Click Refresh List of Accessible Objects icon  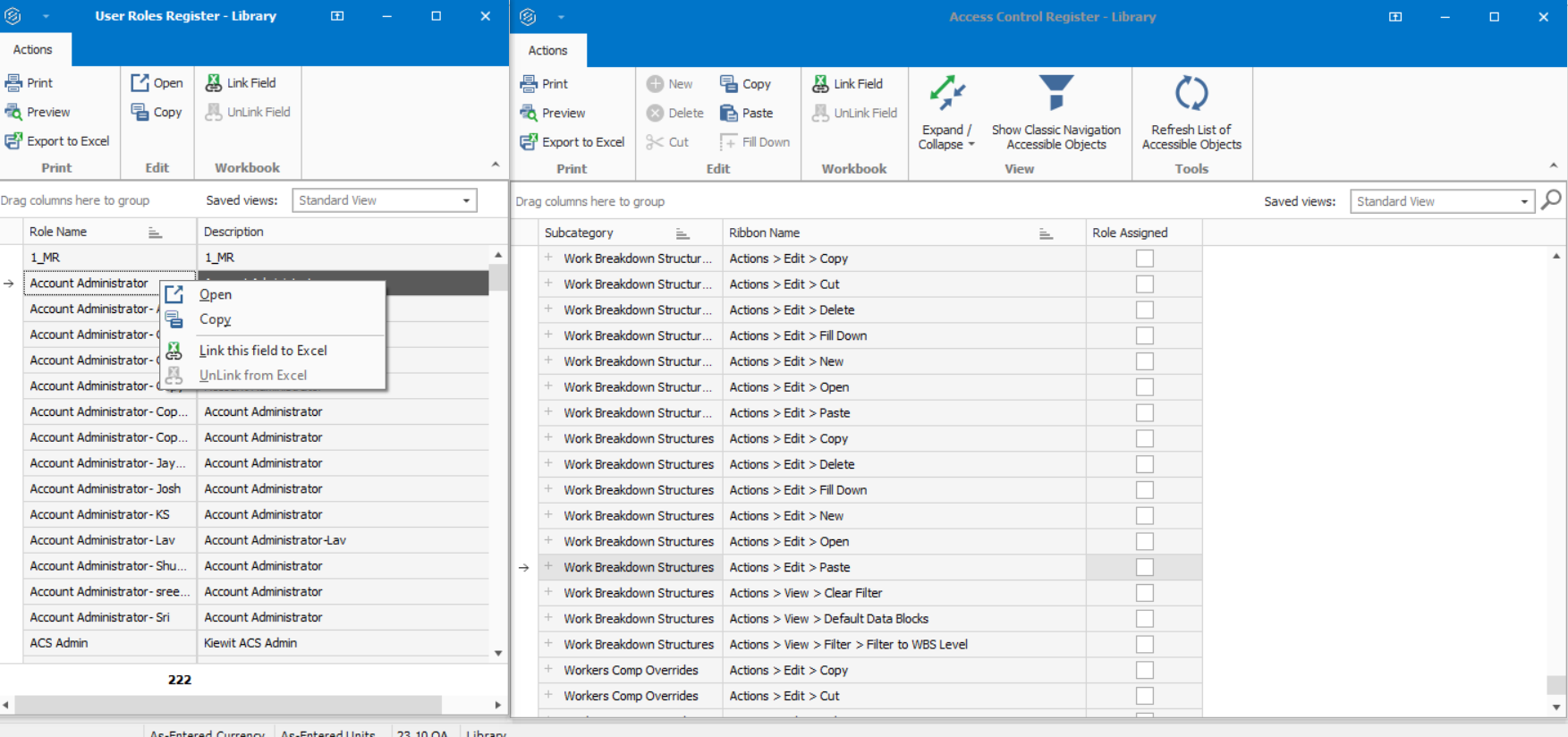point(1191,94)
